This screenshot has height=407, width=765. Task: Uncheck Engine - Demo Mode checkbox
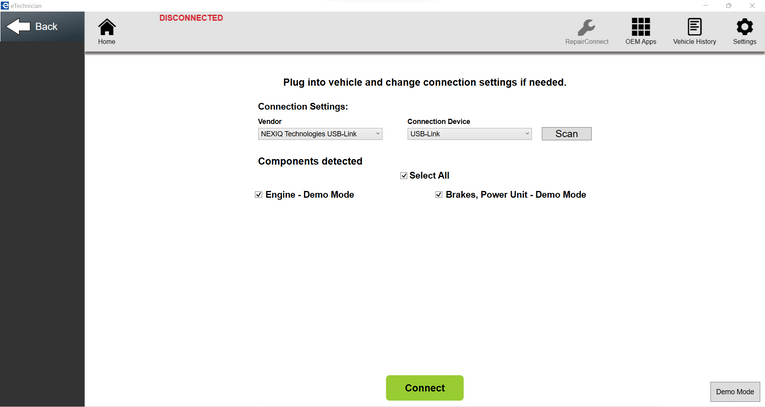pos(259,195)
